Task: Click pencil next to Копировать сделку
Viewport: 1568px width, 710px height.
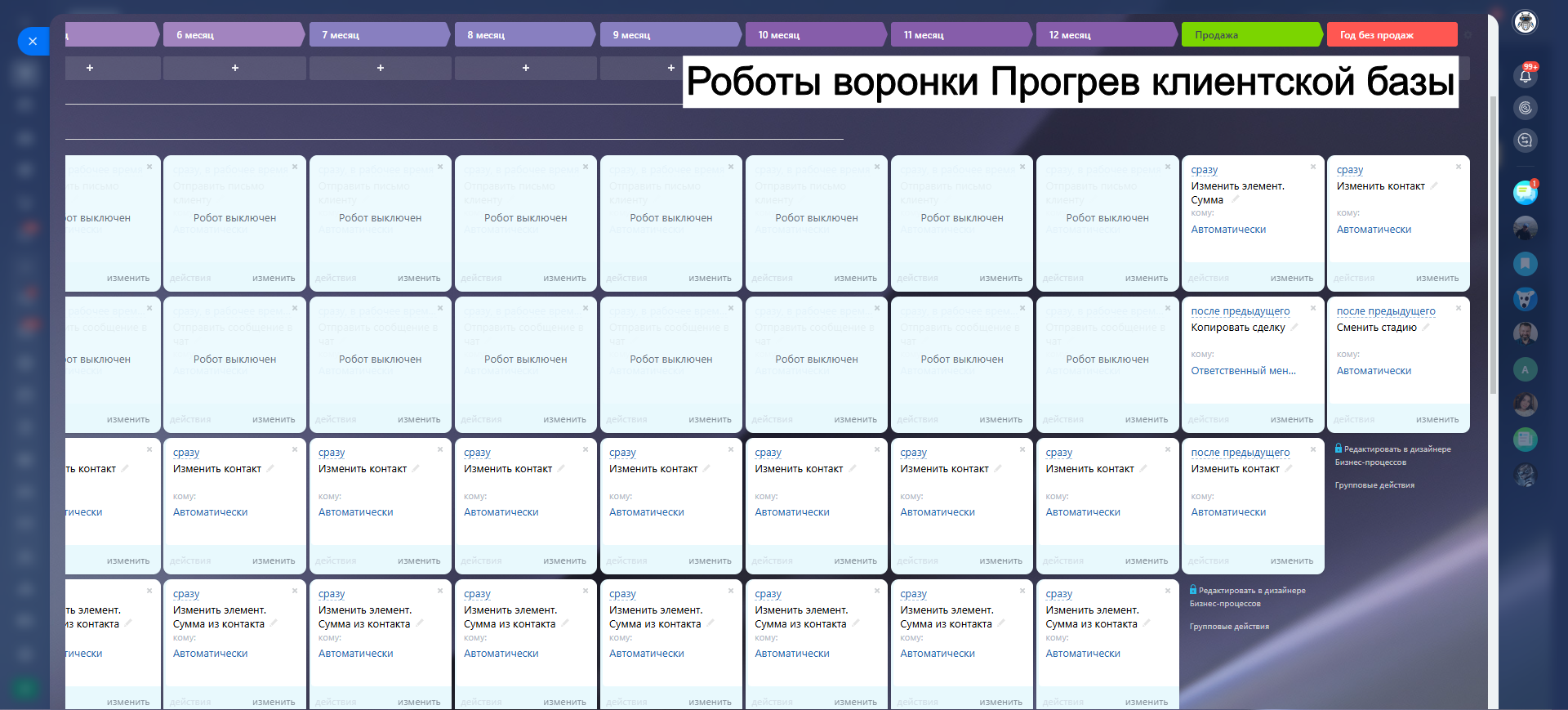Action: (1294, 328)
